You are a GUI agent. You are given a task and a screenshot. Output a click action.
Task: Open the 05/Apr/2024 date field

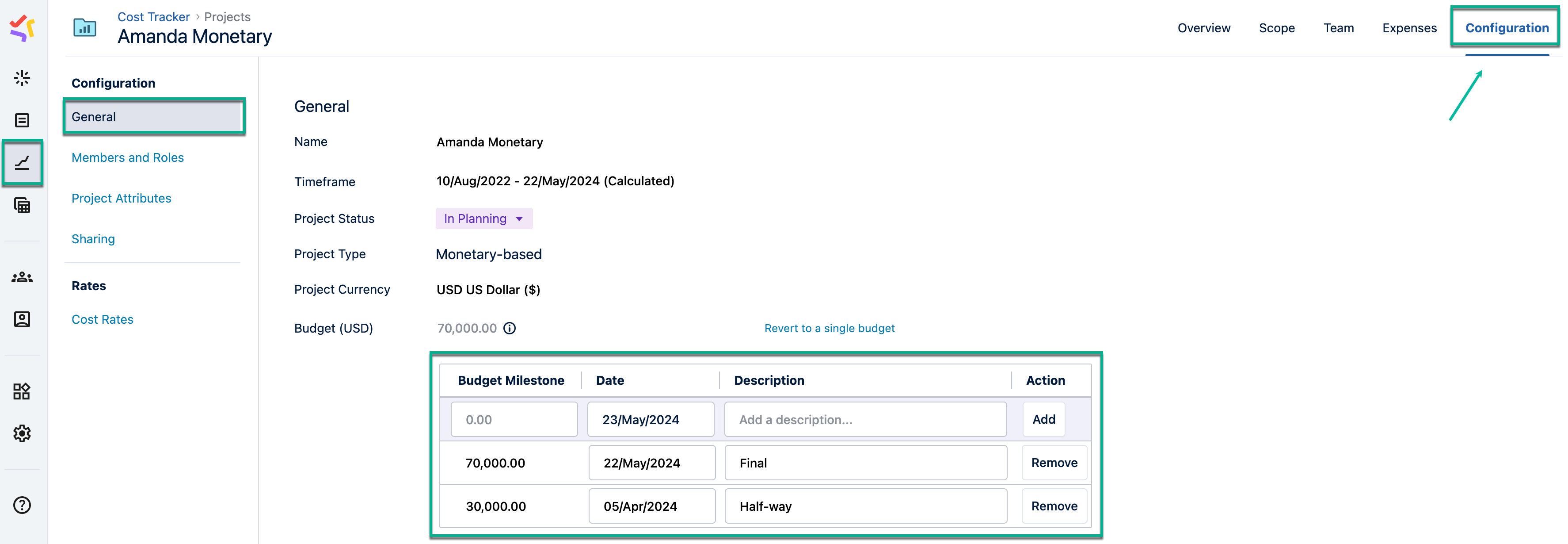651,506
